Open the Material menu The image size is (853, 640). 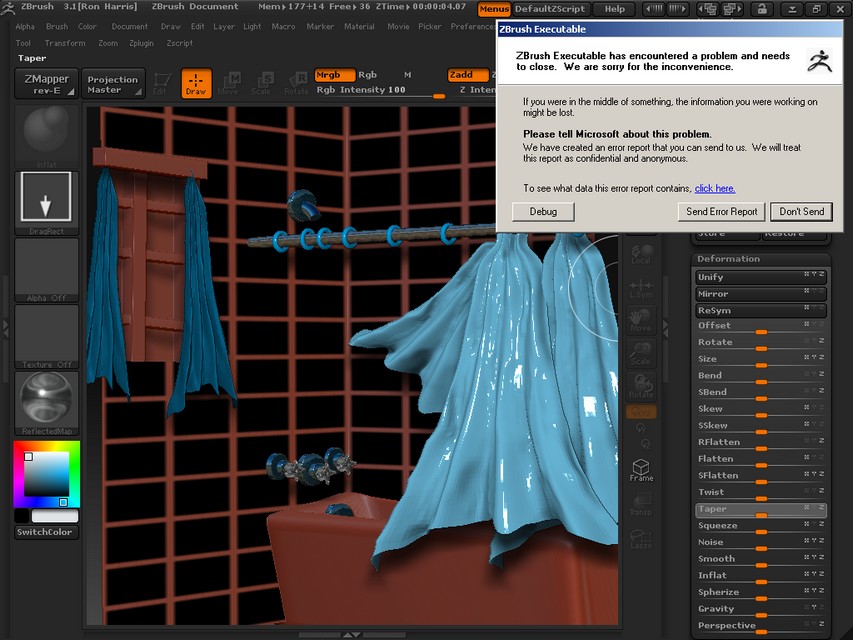click(360, 26)
